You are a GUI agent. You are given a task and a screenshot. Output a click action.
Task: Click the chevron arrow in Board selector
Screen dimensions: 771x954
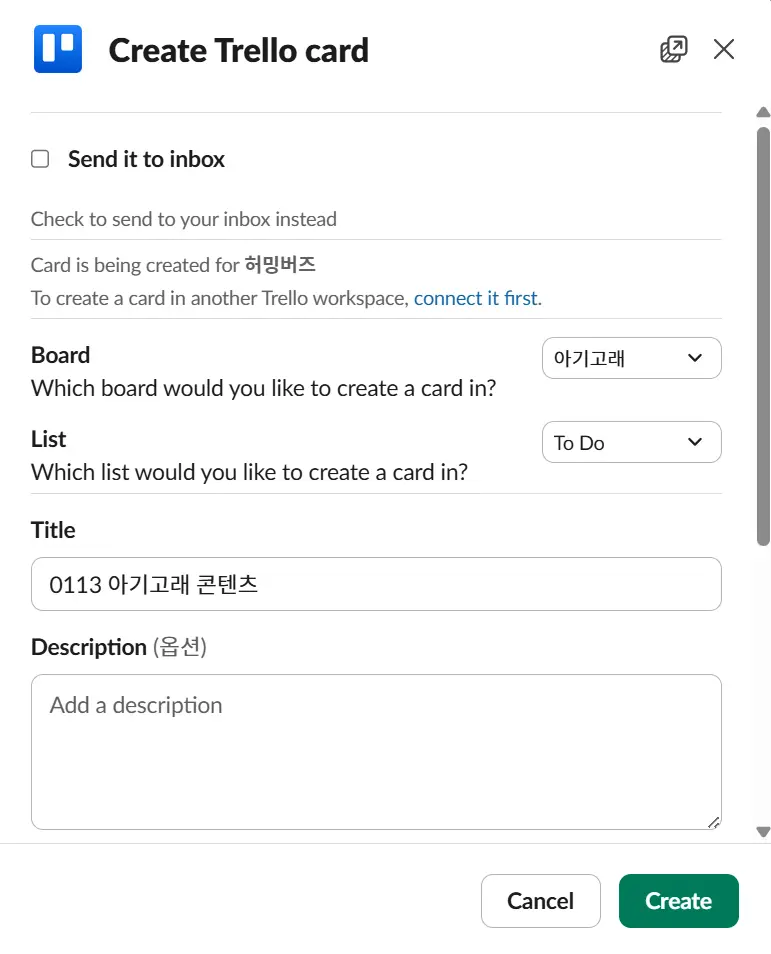click(x=695, y=359)
